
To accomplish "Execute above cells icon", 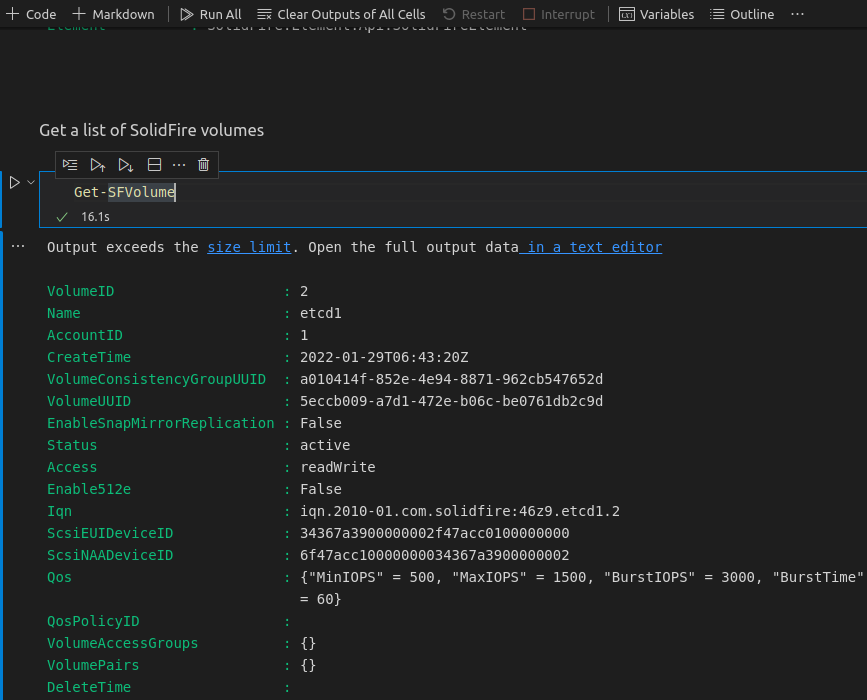I will tap(98, 165).
